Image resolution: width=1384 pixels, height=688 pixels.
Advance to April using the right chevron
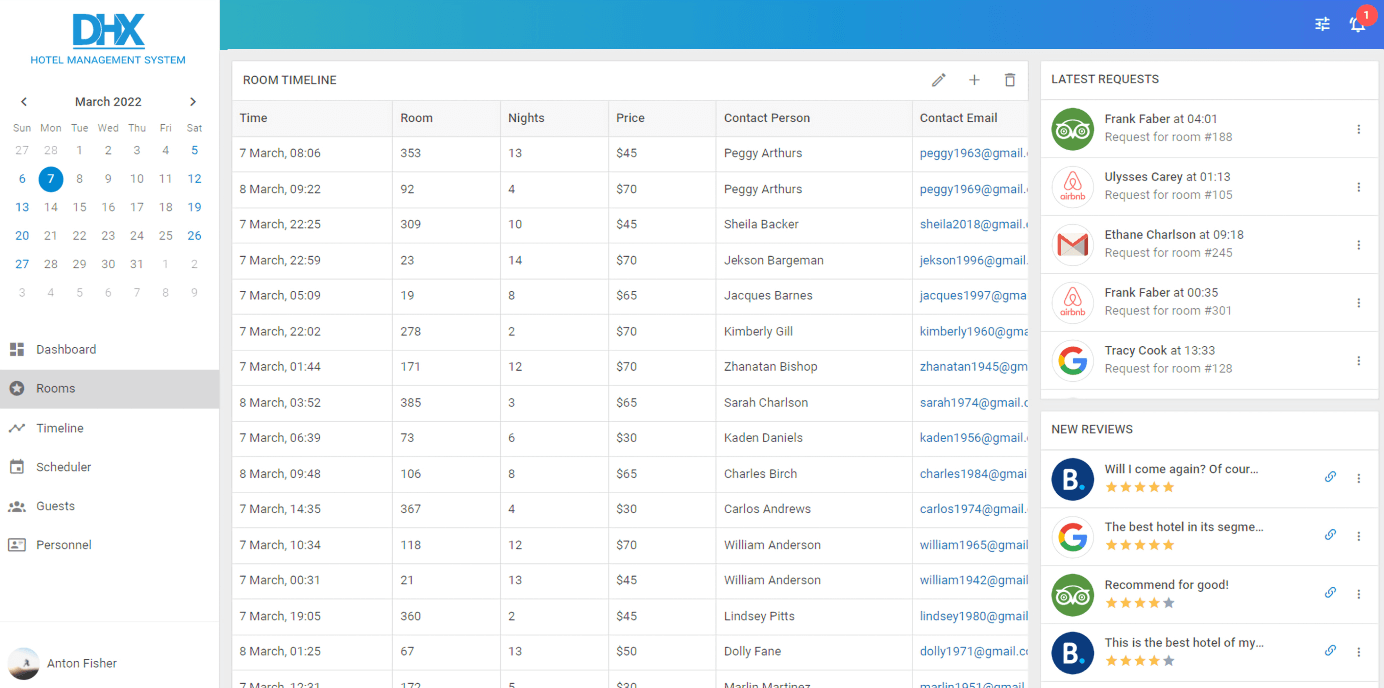click(193, 101)
